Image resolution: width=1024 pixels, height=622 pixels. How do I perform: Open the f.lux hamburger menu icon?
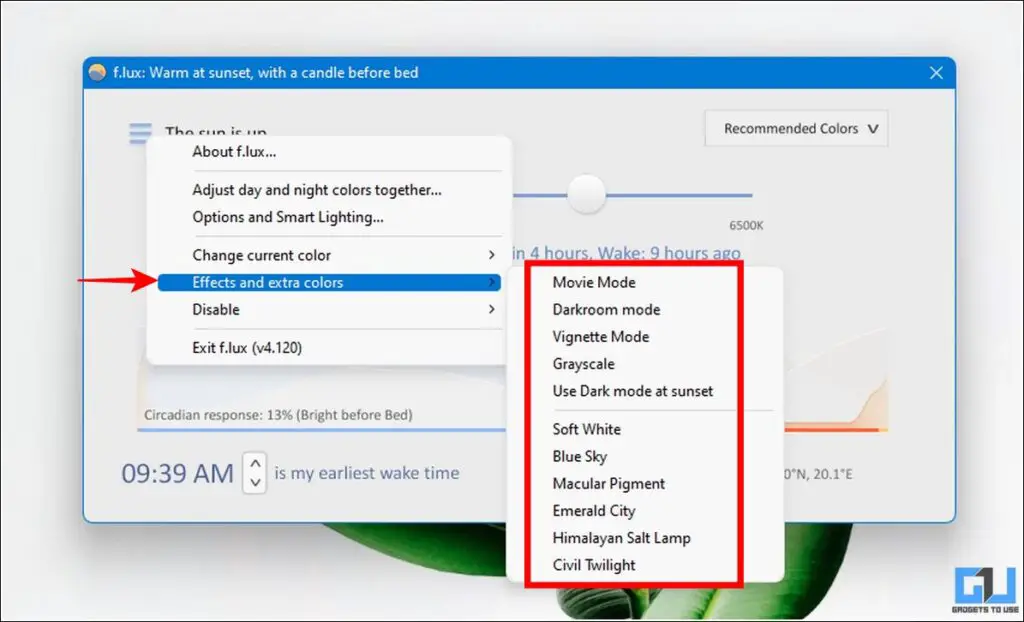[140, 133]
